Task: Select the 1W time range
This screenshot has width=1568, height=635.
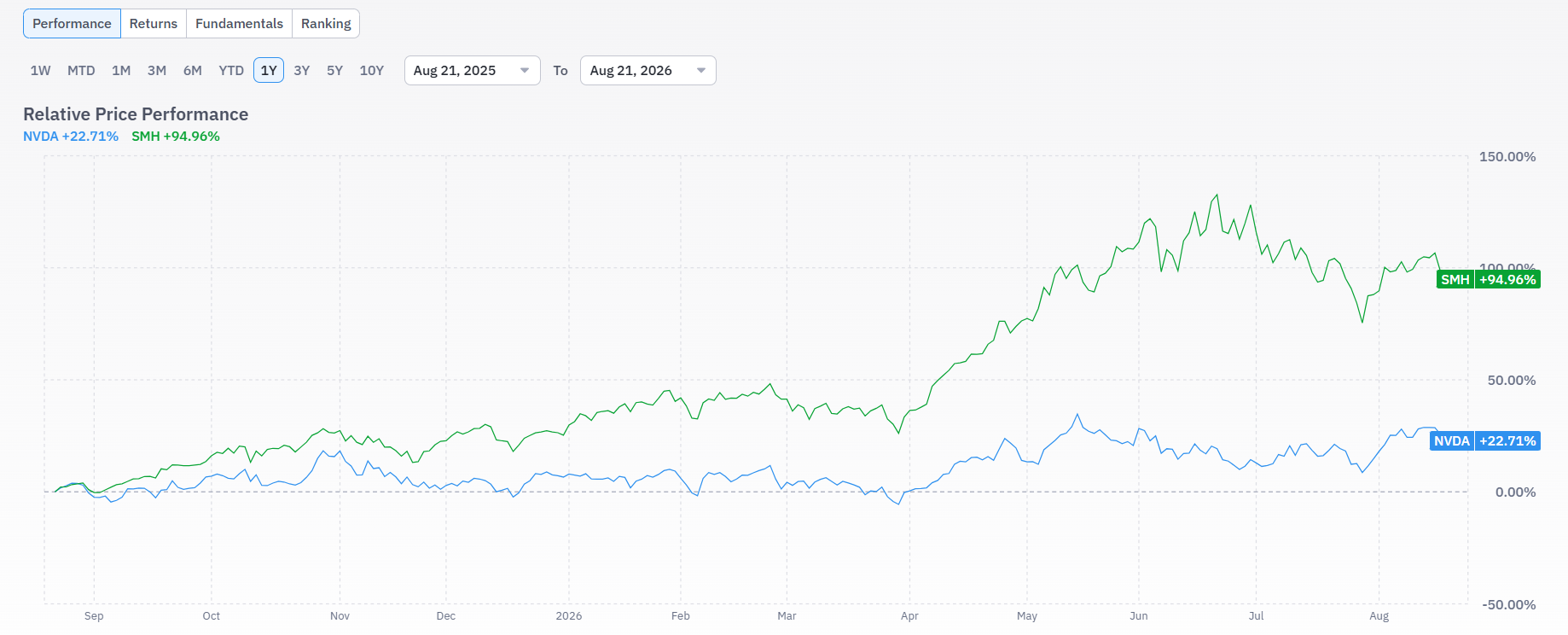Action: click(x=40, y=71)
